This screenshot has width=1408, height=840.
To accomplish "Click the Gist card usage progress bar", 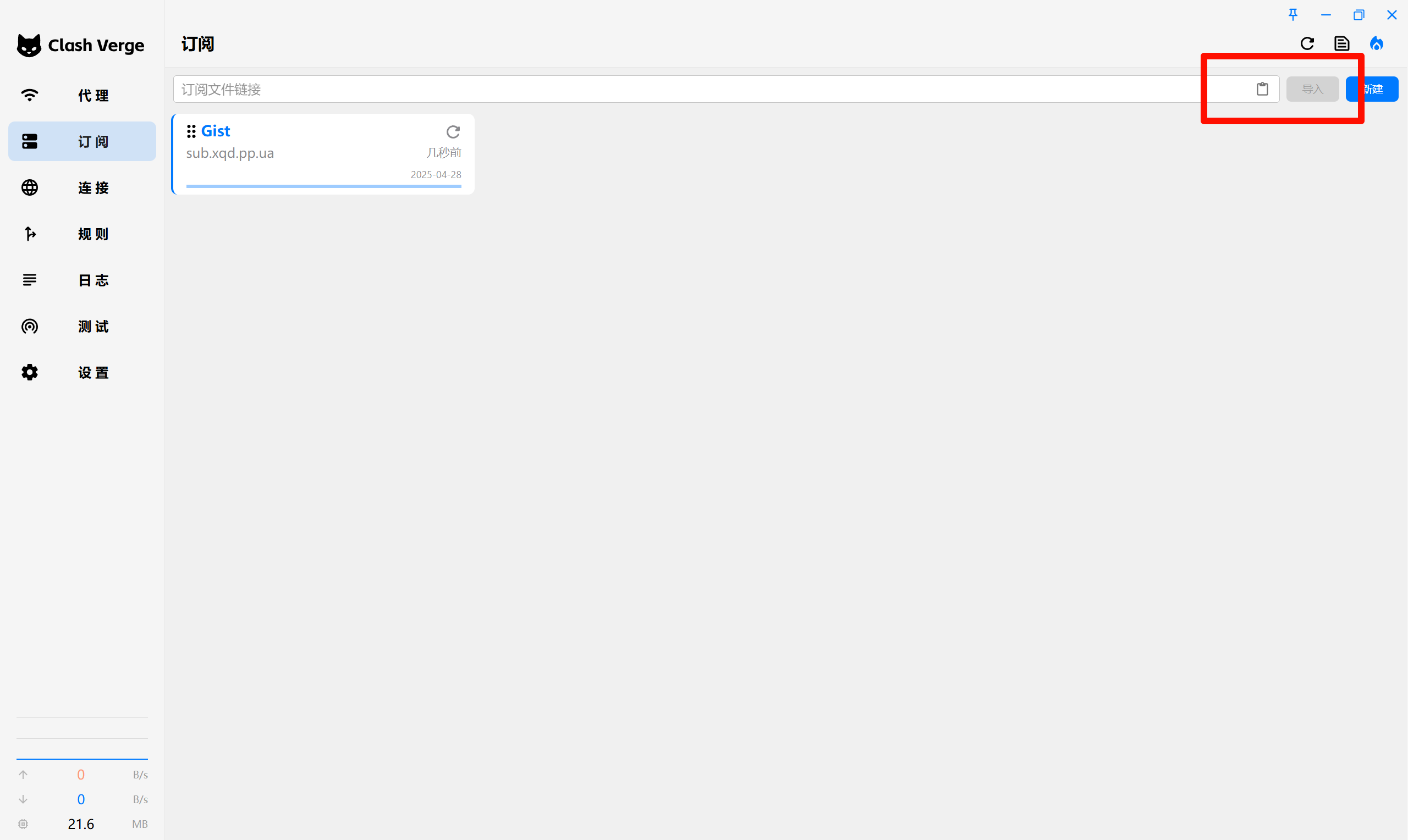I will point(323,186).
